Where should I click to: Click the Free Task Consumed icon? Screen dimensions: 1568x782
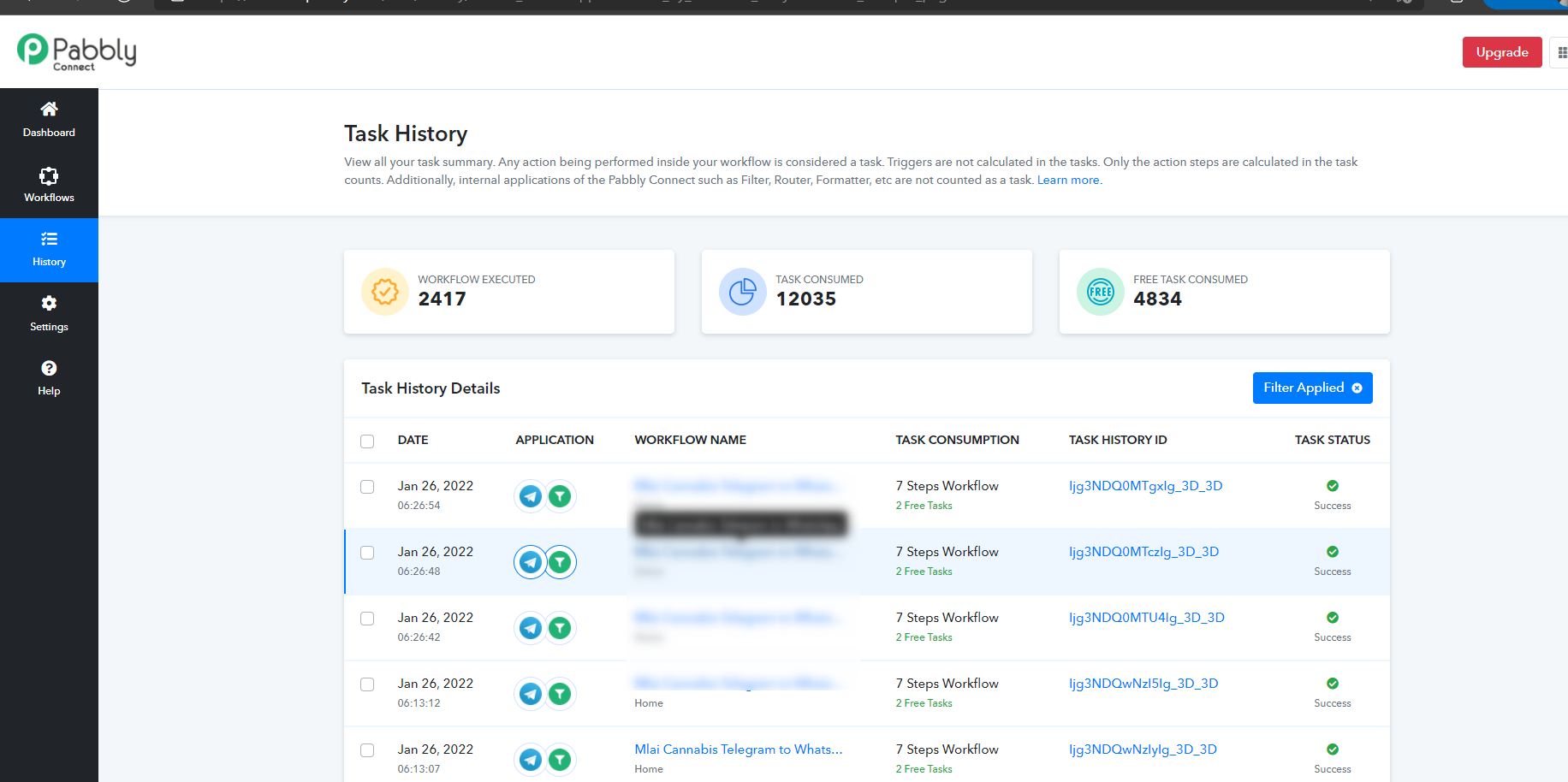(1101, 292)
